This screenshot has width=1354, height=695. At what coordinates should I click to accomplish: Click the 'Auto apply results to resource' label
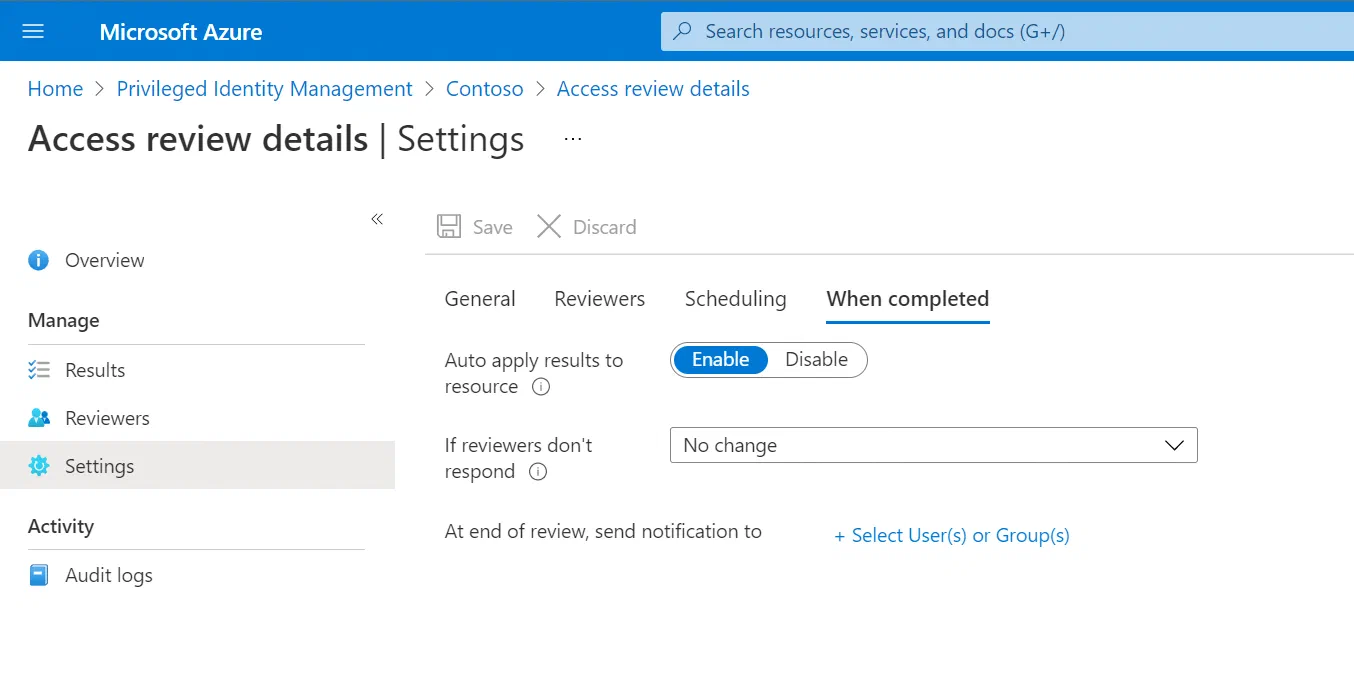(534, 373)
